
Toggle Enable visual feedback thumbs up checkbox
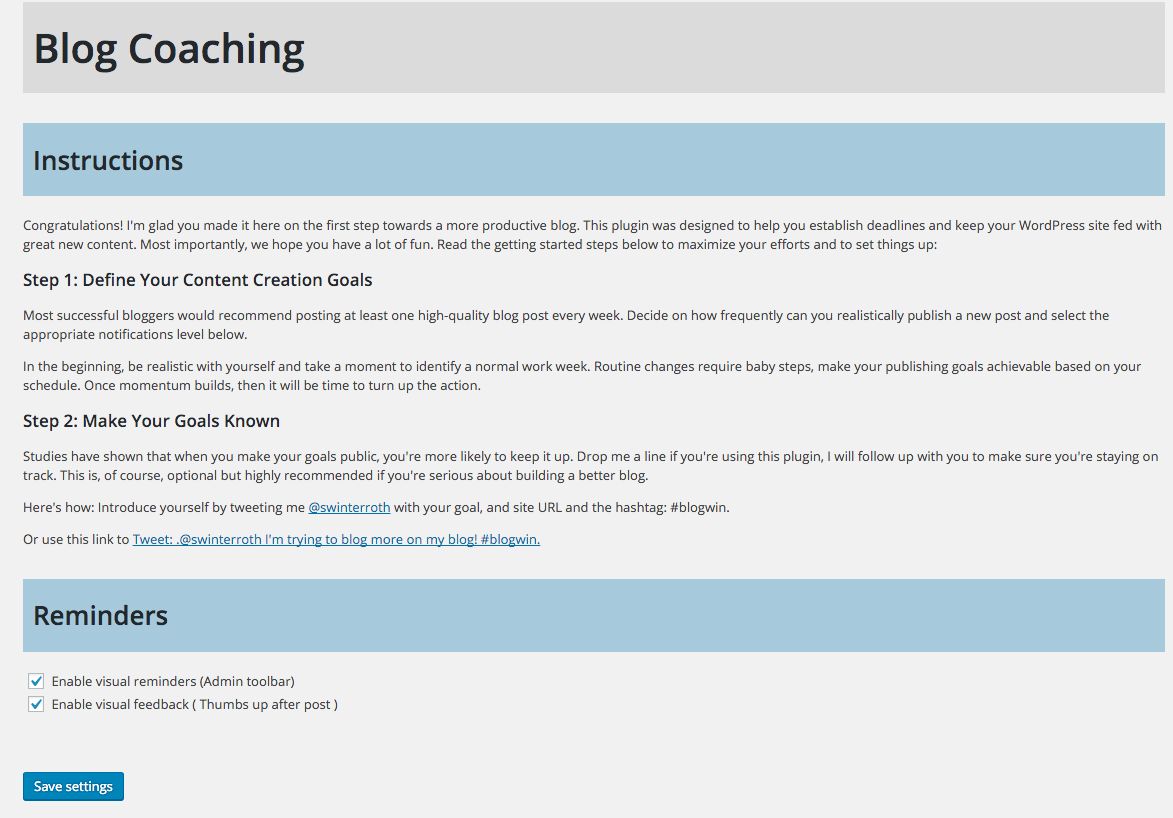36,704
